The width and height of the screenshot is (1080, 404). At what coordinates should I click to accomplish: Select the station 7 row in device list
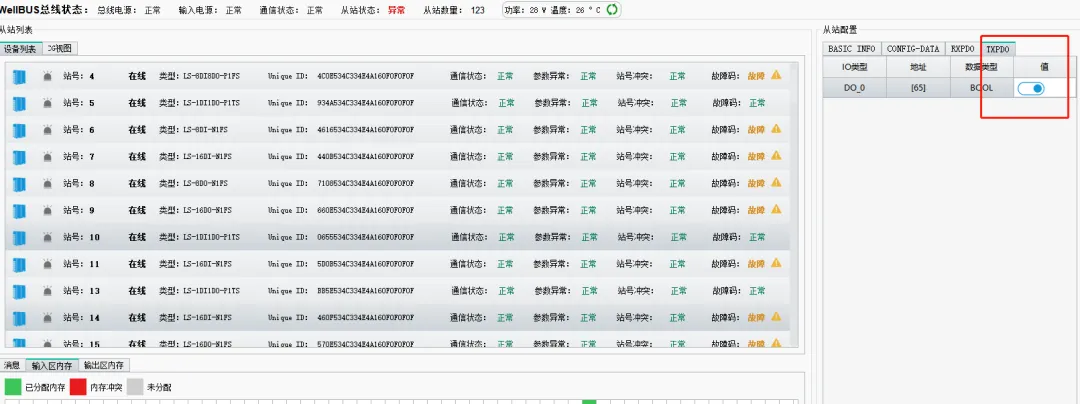400,157
